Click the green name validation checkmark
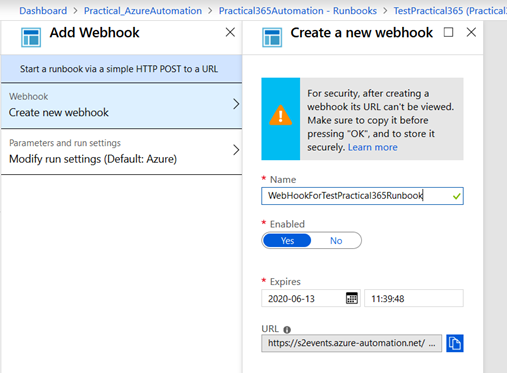Viewport: 507px width, 373px height. point(457,196)
